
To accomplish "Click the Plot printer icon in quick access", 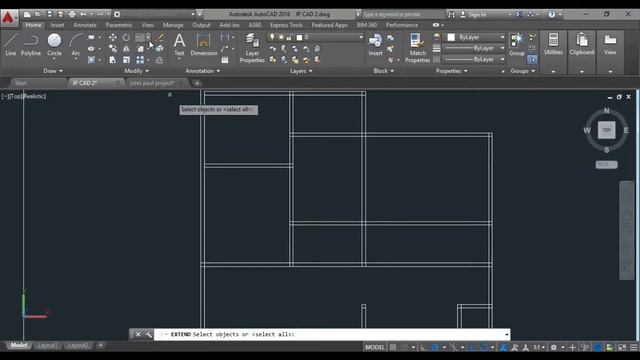I will tap(72, 14).
